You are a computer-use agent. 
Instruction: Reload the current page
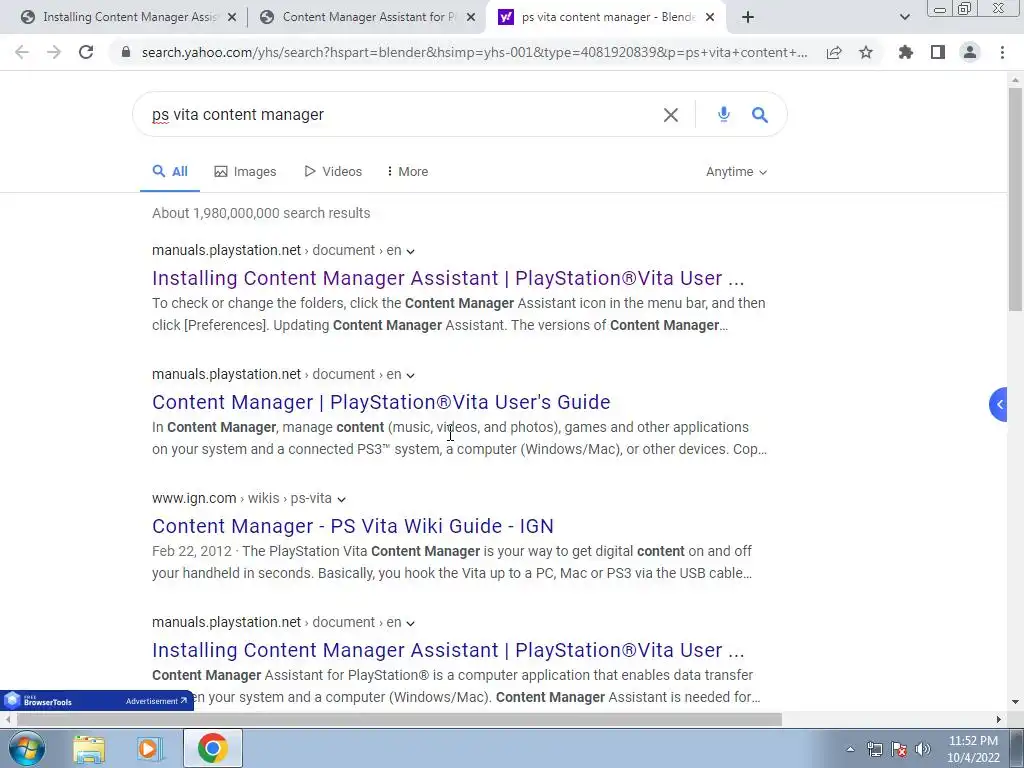pos(86,52)
